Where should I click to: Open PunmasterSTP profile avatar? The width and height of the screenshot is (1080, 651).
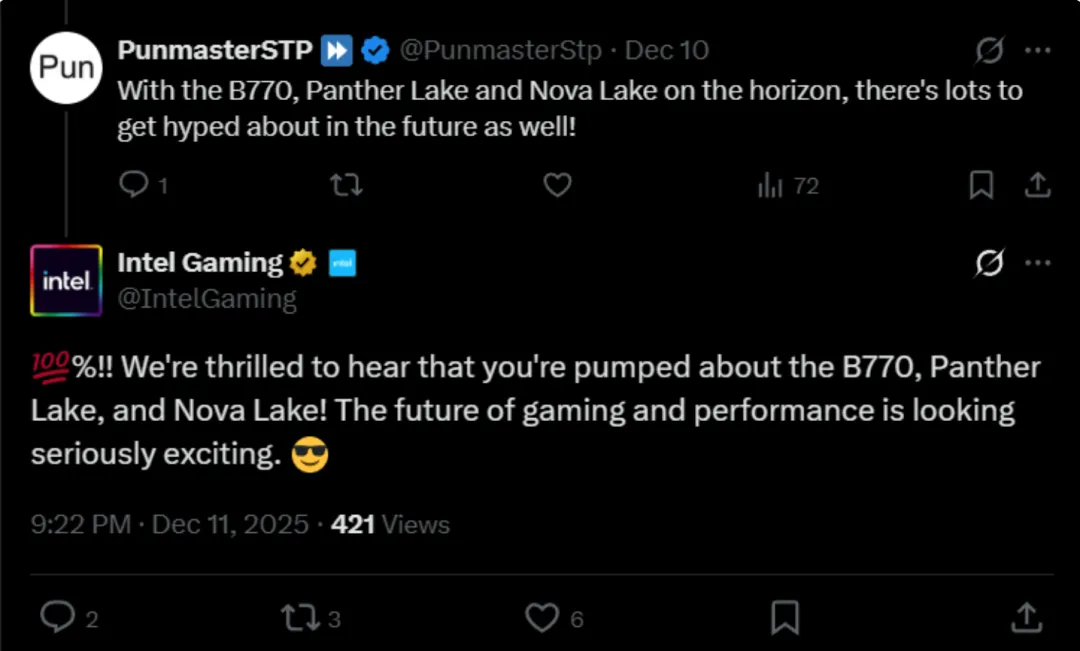pos(66,68)
